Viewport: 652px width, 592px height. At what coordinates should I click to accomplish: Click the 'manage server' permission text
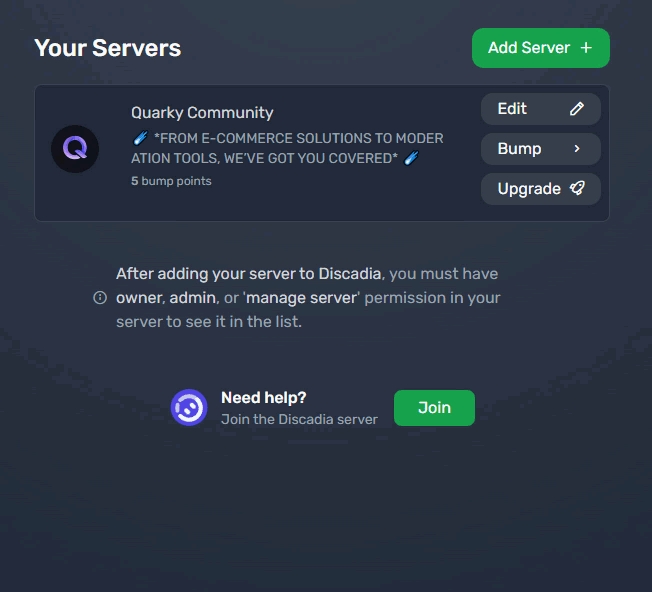301,298
